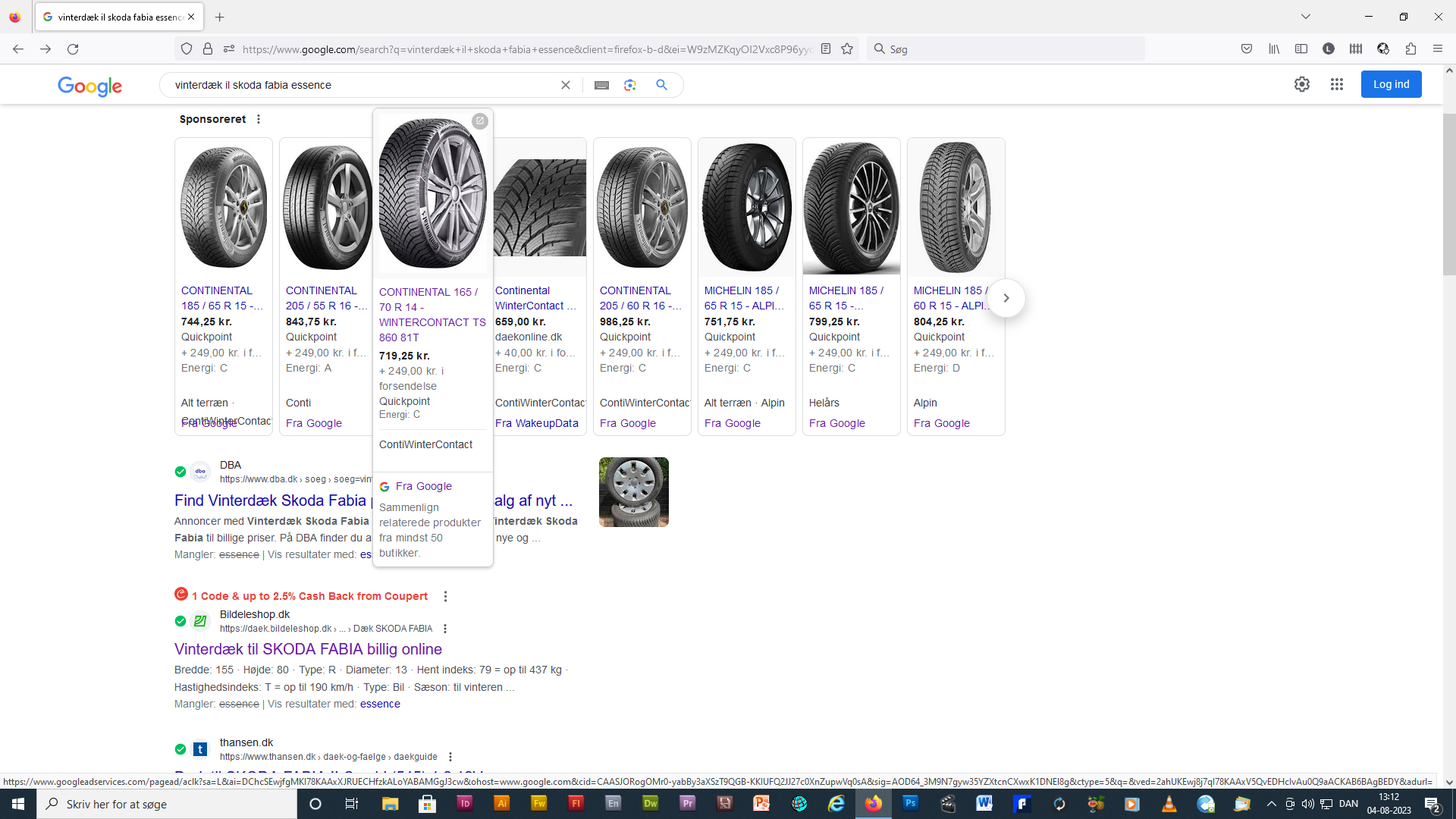Open DBA result tire thumbnail
Screen dimensions: 1456x819
coord(634,492)
